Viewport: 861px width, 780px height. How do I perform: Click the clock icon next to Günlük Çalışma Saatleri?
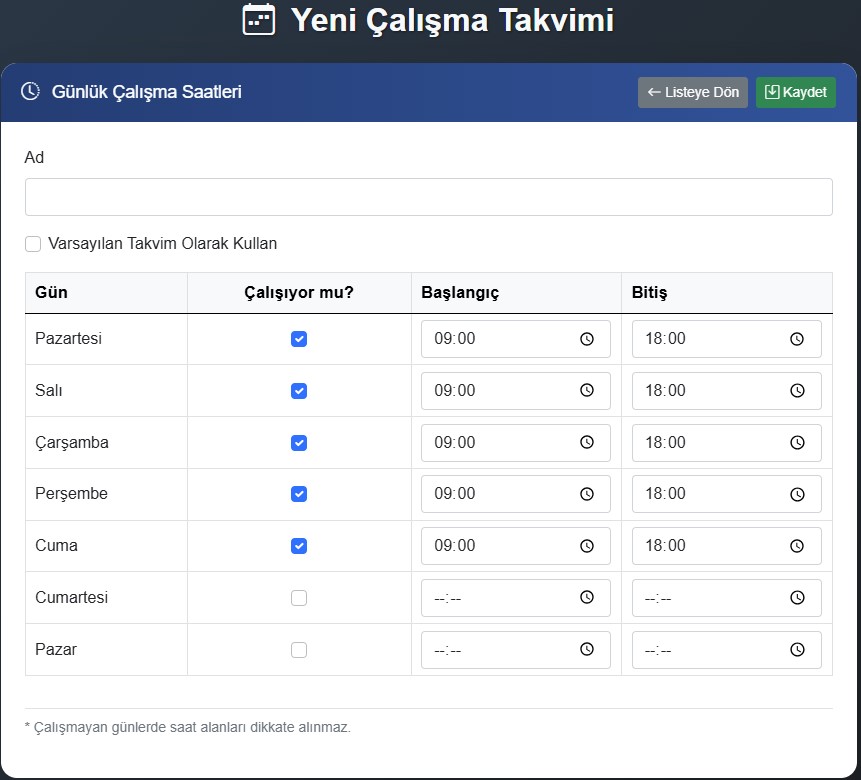[30, 91]
